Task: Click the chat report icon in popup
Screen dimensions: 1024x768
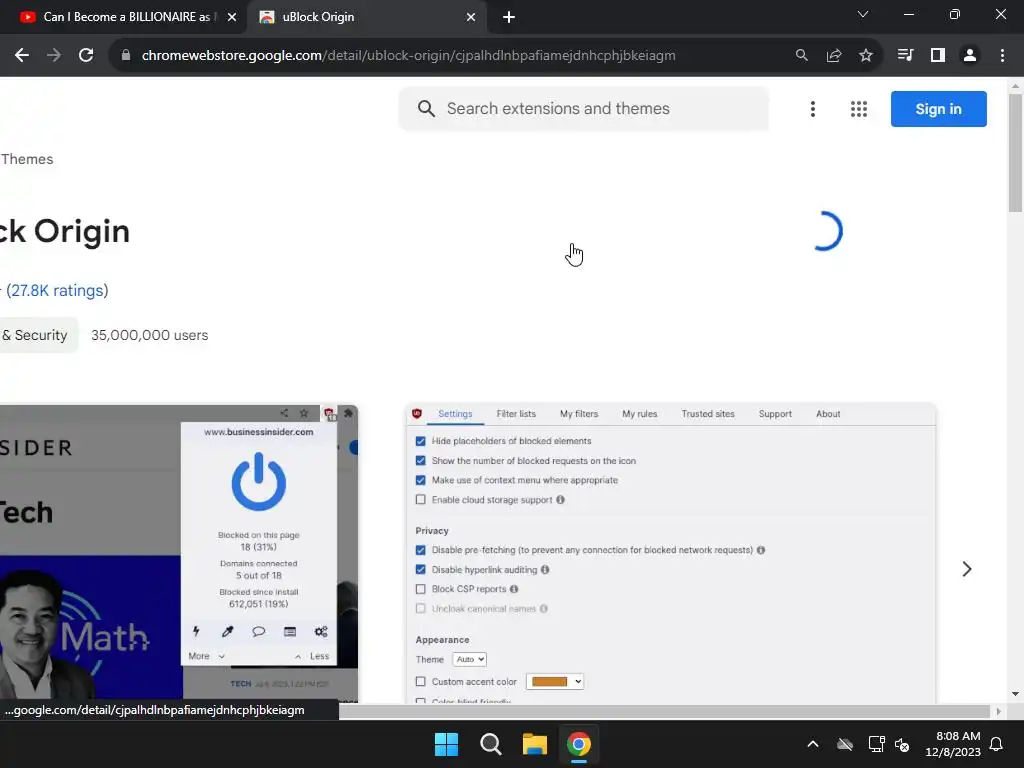Action: [x=259, y=631]
